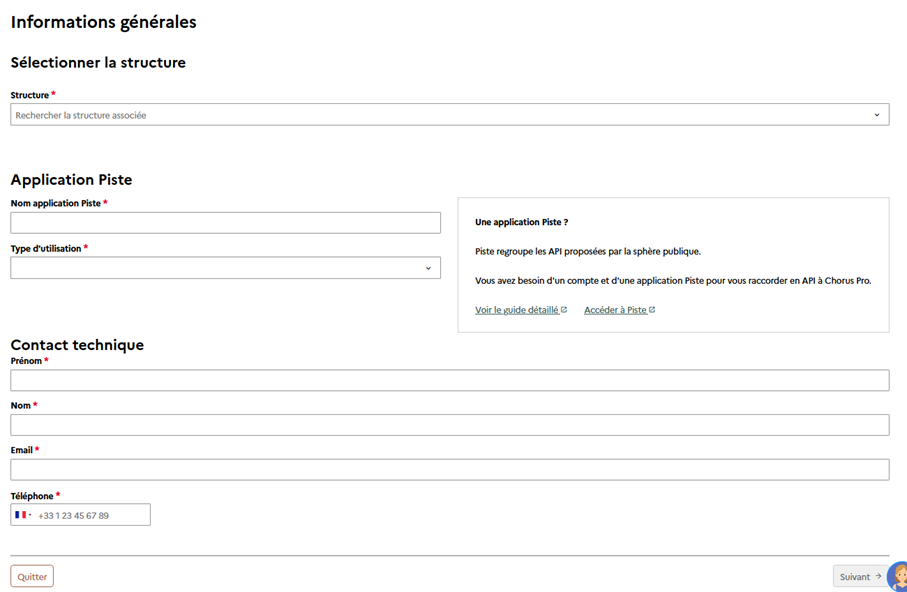Expand the Structure dropdown chevron
Screen dimensions: 907x592
pyautogui.click(x=877, y=115)
